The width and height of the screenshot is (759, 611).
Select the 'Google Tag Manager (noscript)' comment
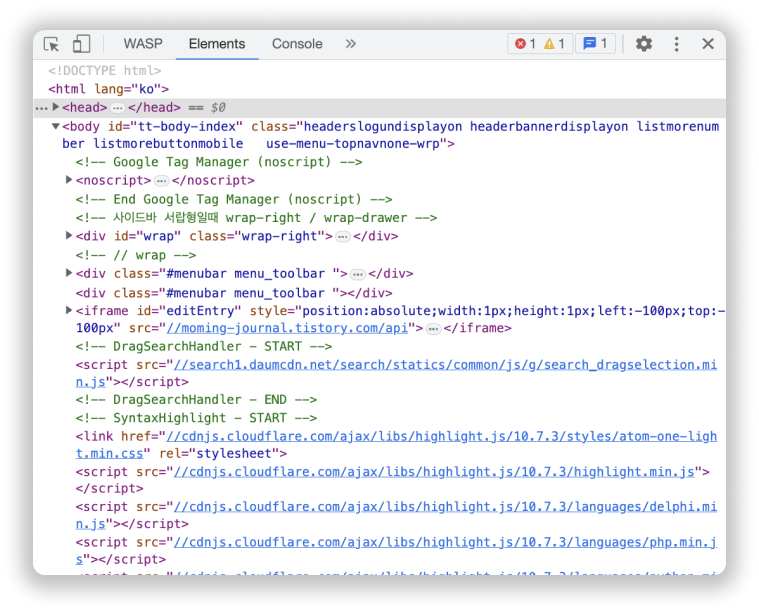[x=219, y=162]
